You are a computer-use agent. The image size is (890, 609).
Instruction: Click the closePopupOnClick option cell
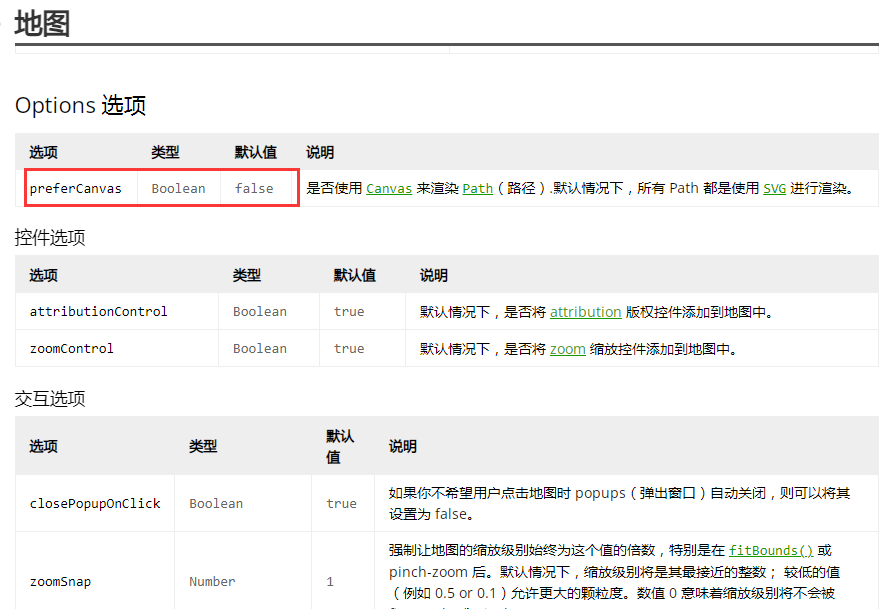click(94, 503)
